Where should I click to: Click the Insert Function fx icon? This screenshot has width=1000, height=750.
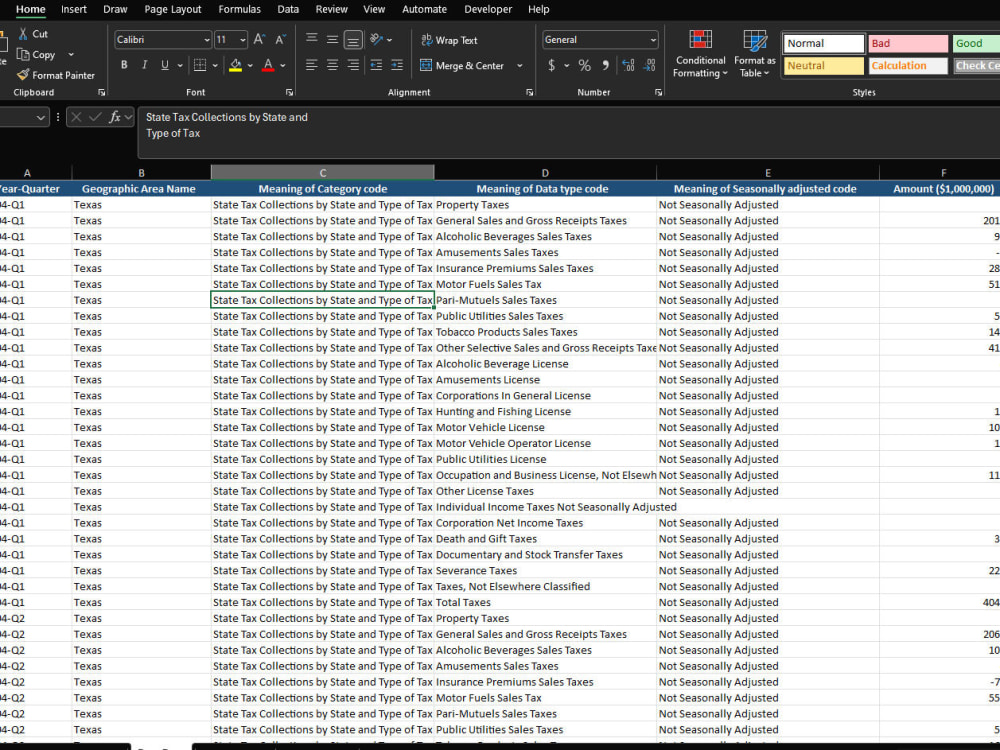tap(115, 117)
